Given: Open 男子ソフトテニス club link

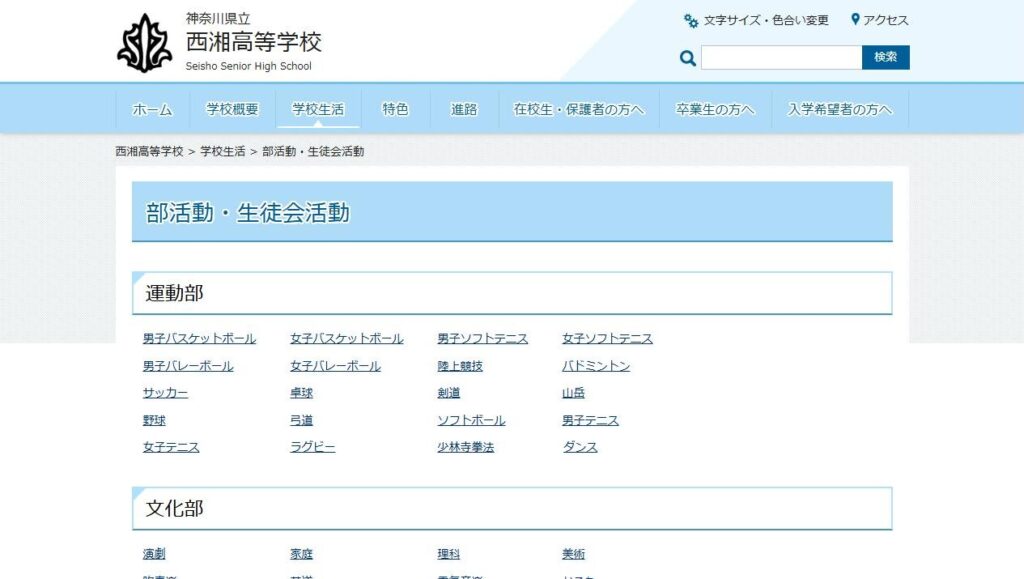Looking at the screenshot, I should [x=483, y=339].
